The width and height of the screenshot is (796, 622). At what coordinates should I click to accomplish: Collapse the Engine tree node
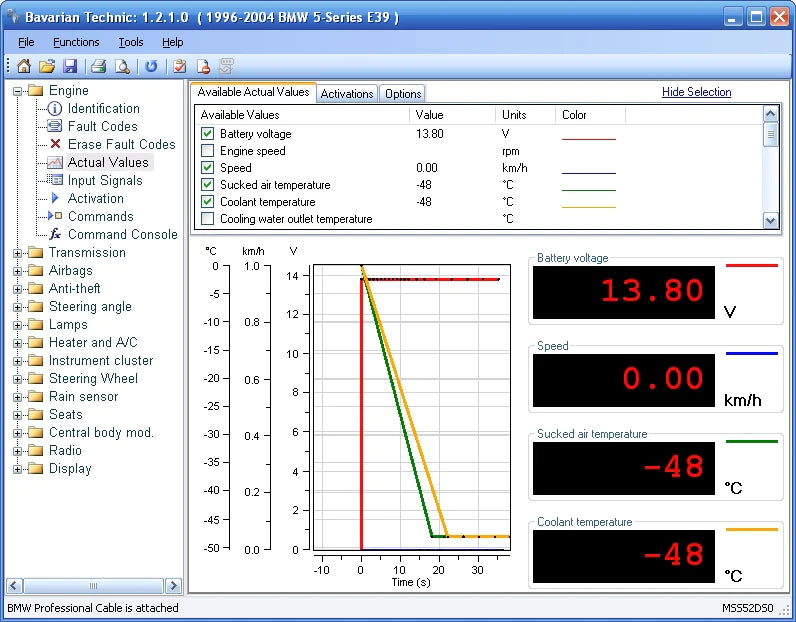click(18, 91)
